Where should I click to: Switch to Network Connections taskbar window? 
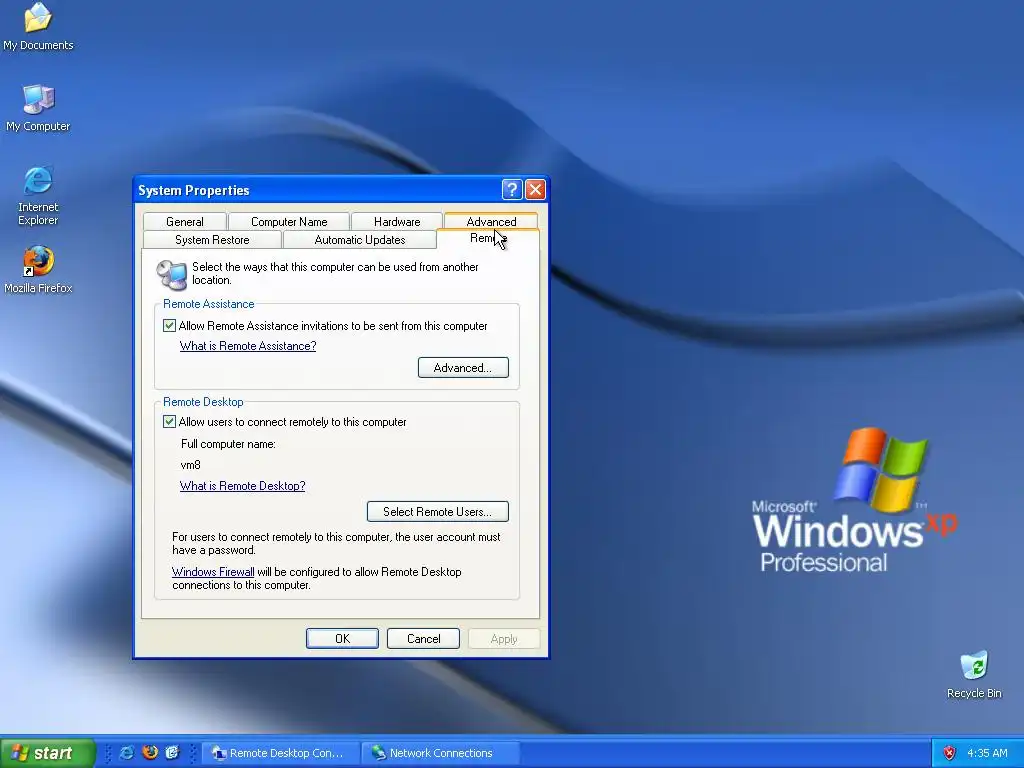[x=441, y=753]
